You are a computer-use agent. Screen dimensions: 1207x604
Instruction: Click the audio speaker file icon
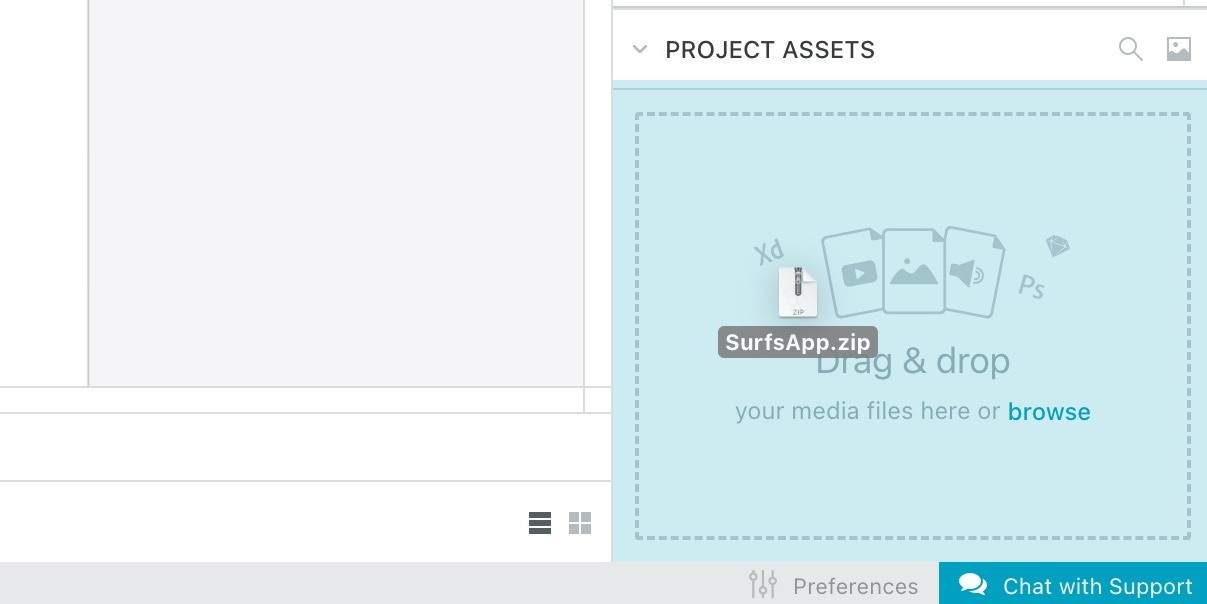972,272
